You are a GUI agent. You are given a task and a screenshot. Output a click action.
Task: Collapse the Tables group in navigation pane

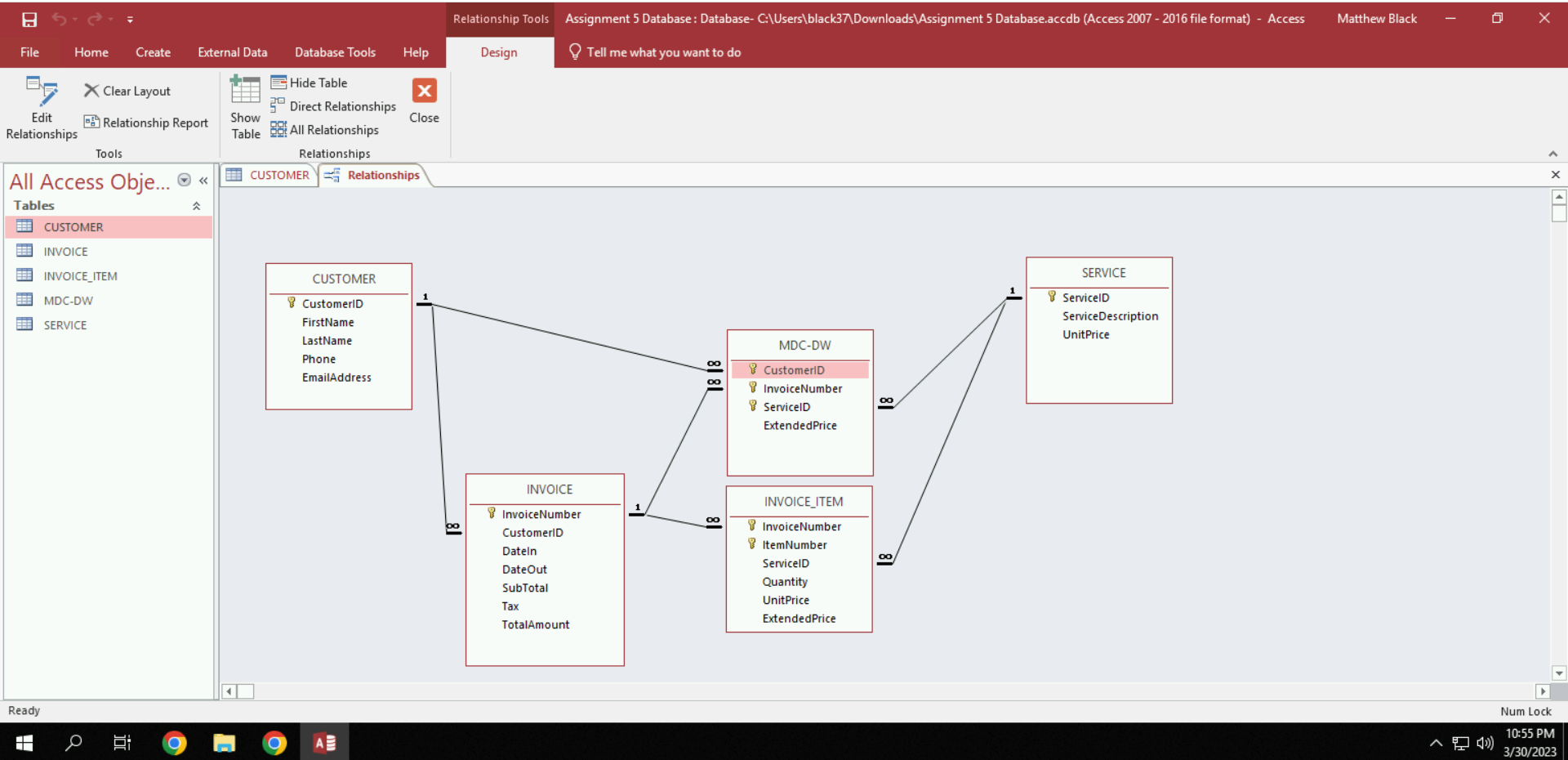click(x=196, y=206)
